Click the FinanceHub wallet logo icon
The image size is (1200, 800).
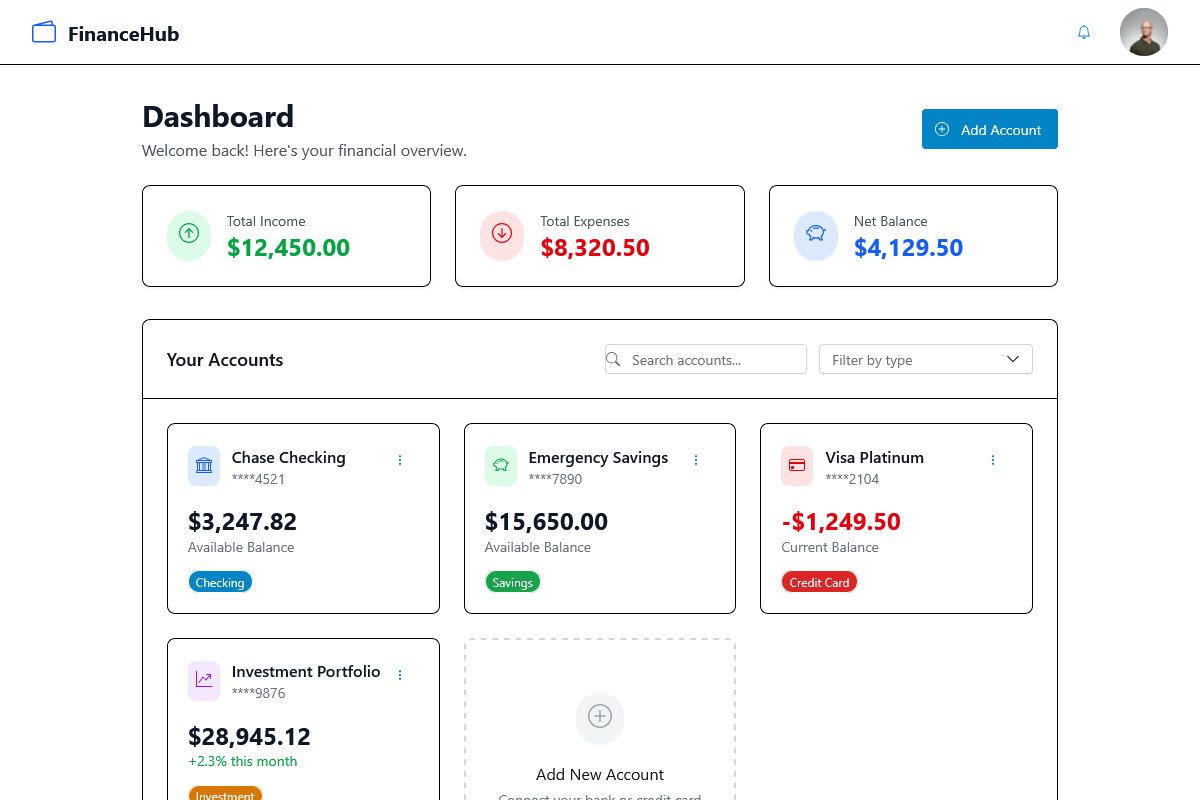pyautogui.click(x=44, y=33)
